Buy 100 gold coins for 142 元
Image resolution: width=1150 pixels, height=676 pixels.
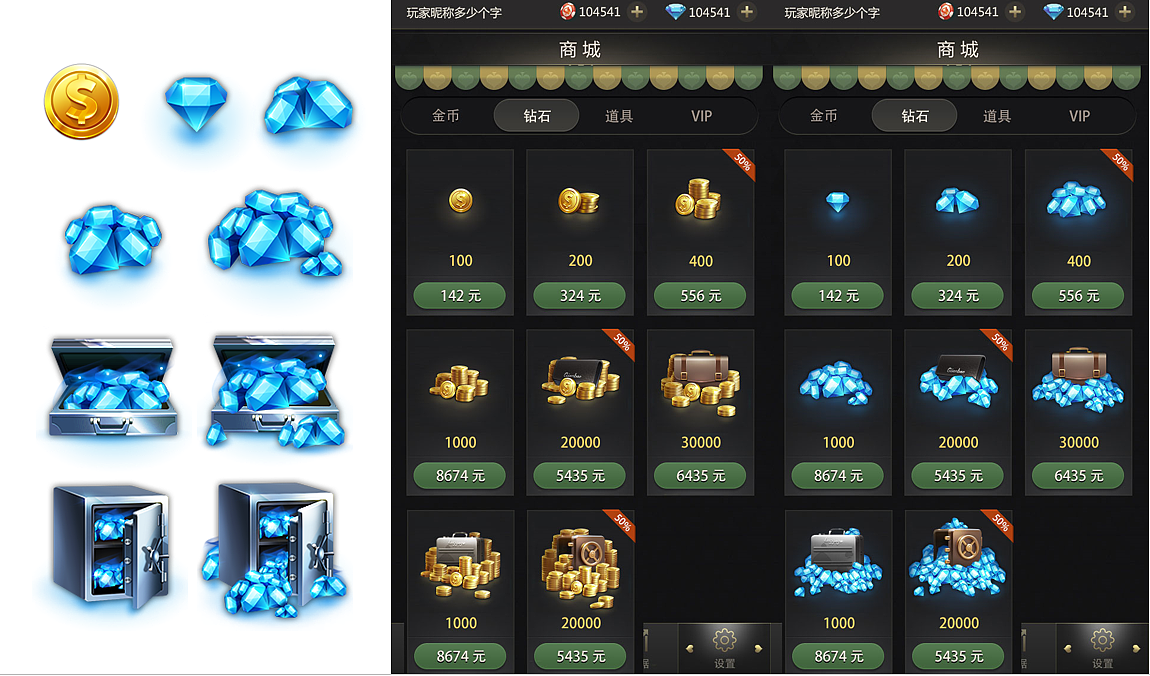click(x=460, y=295)
